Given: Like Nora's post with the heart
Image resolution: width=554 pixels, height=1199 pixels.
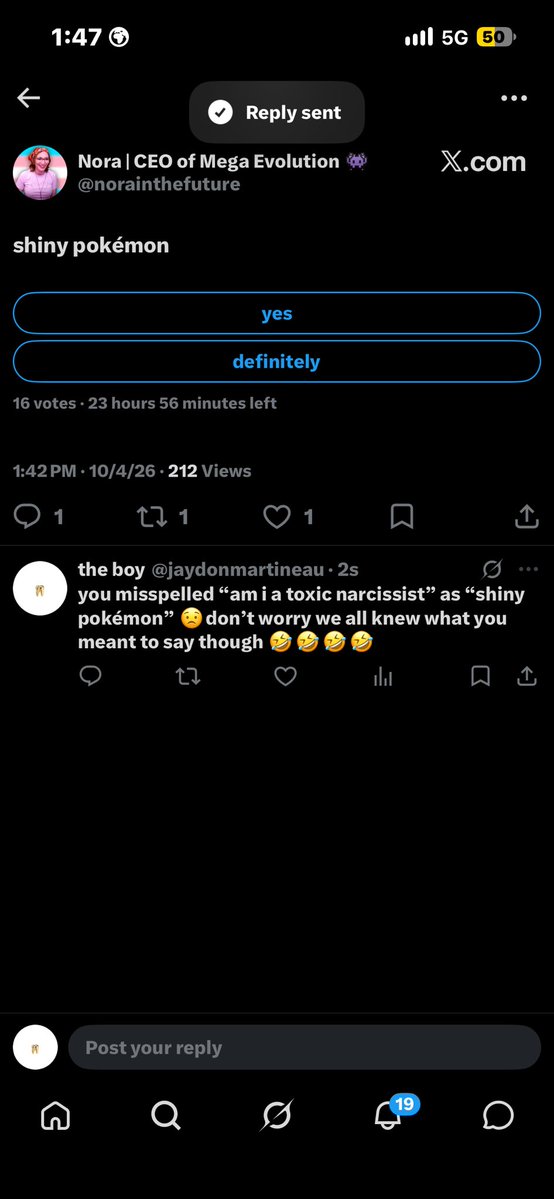Looking at the screenshot, I should coord(276,517).
